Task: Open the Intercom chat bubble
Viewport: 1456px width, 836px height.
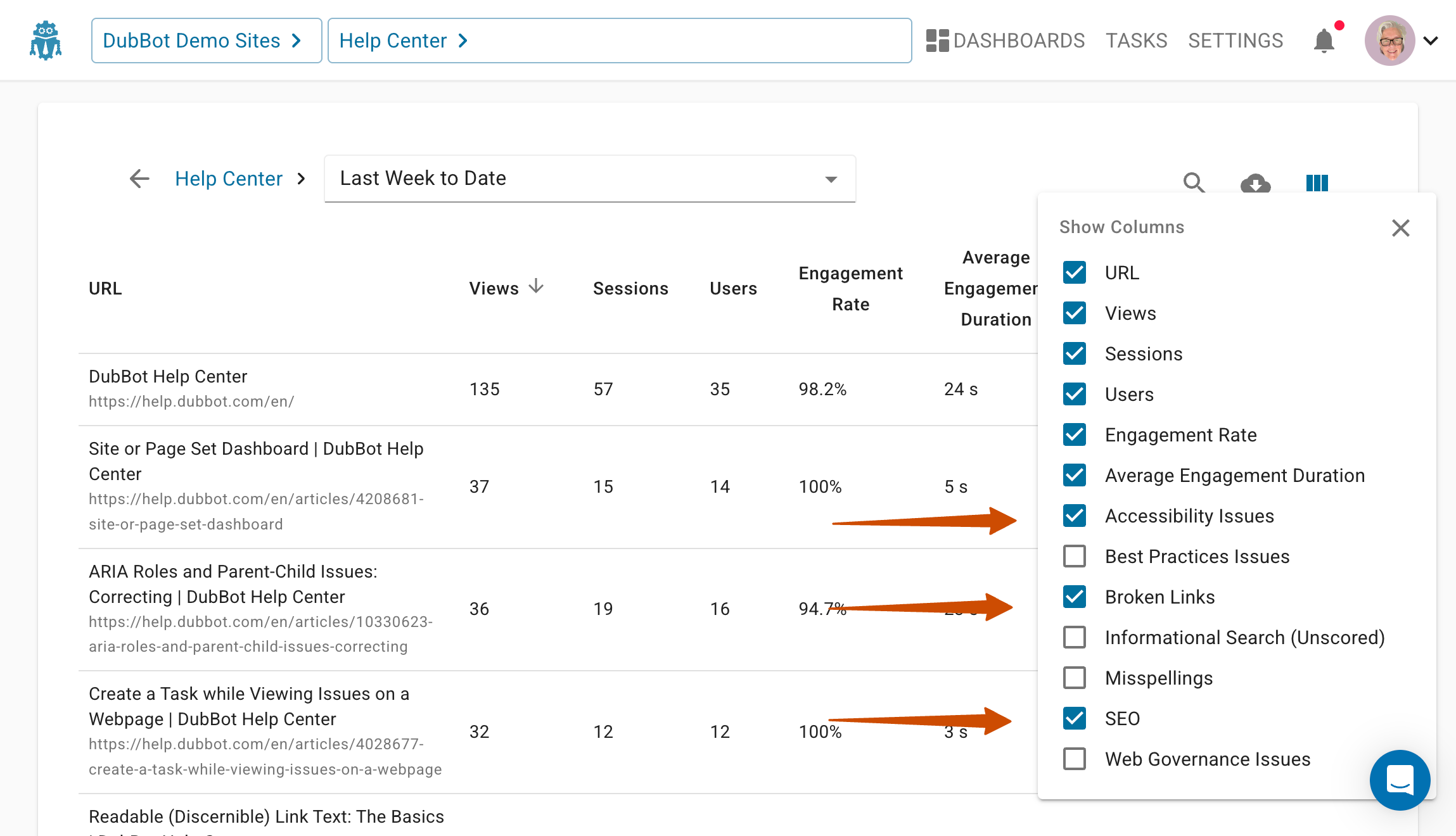Action: [1400, 780]
